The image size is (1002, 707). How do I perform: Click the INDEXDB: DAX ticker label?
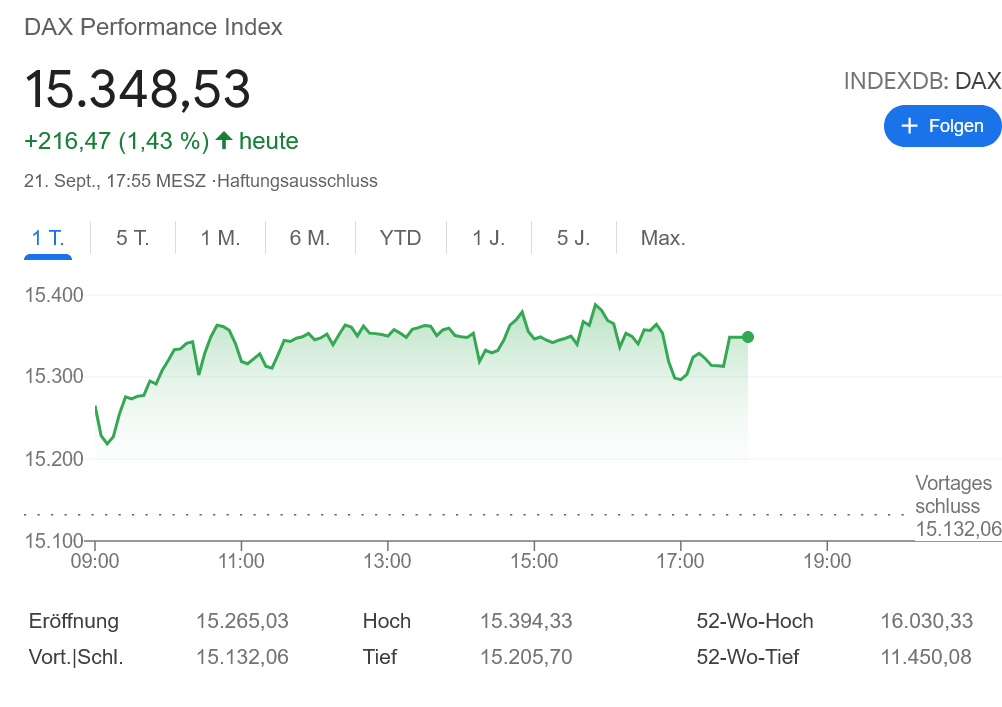click(x=922, y=81)
